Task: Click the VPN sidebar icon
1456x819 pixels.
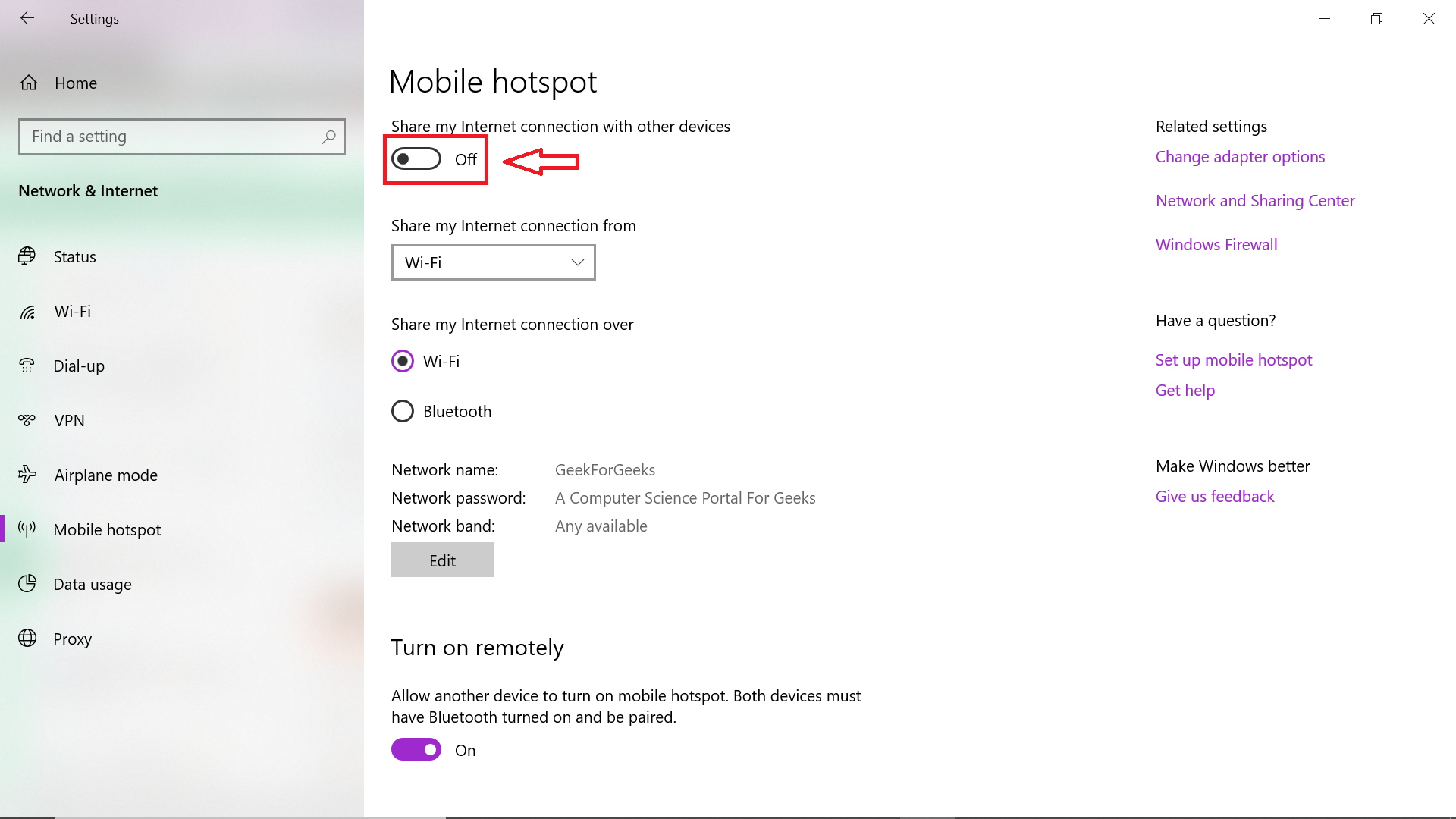Action: point(28,419)
